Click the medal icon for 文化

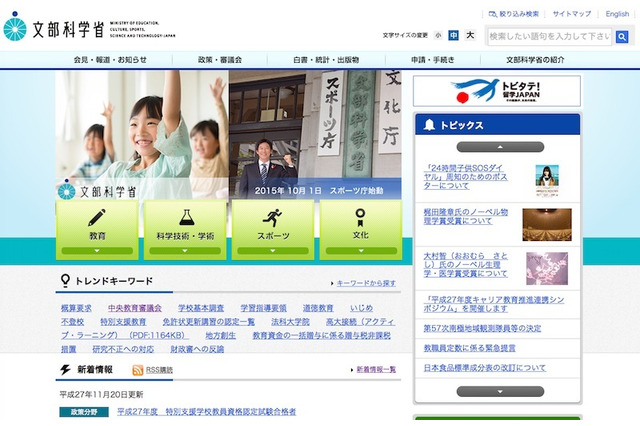pos(360,217)
